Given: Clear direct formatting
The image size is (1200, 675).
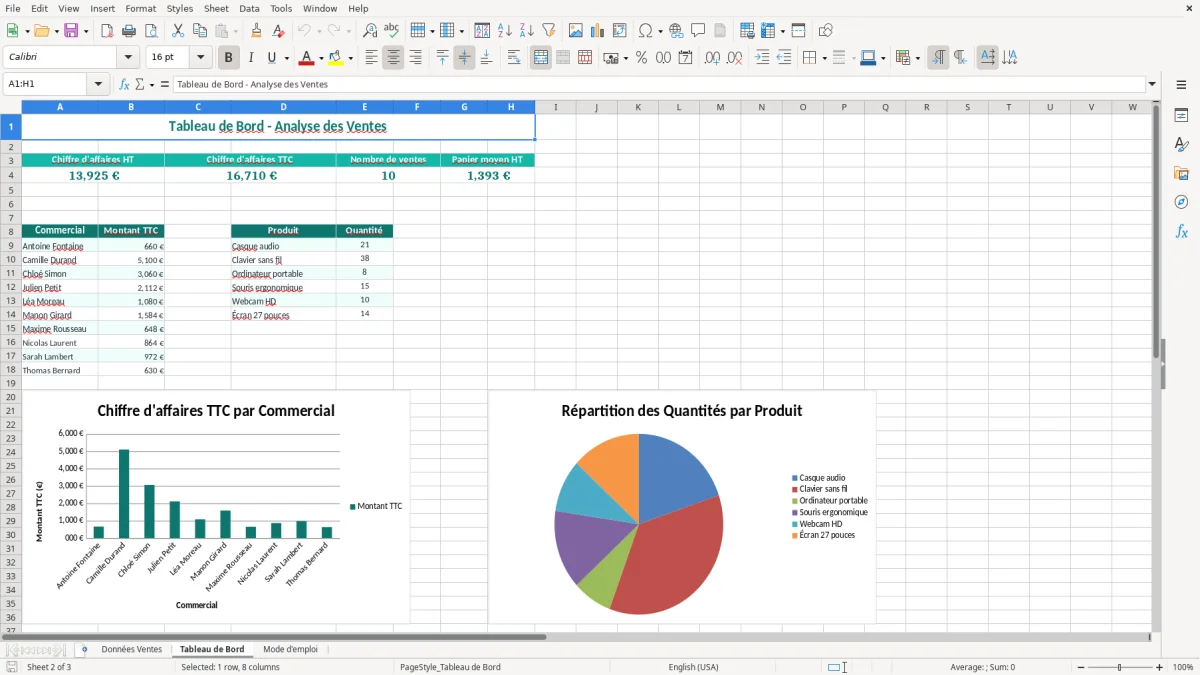Looking at the screenshot, I should coord(277,31).
